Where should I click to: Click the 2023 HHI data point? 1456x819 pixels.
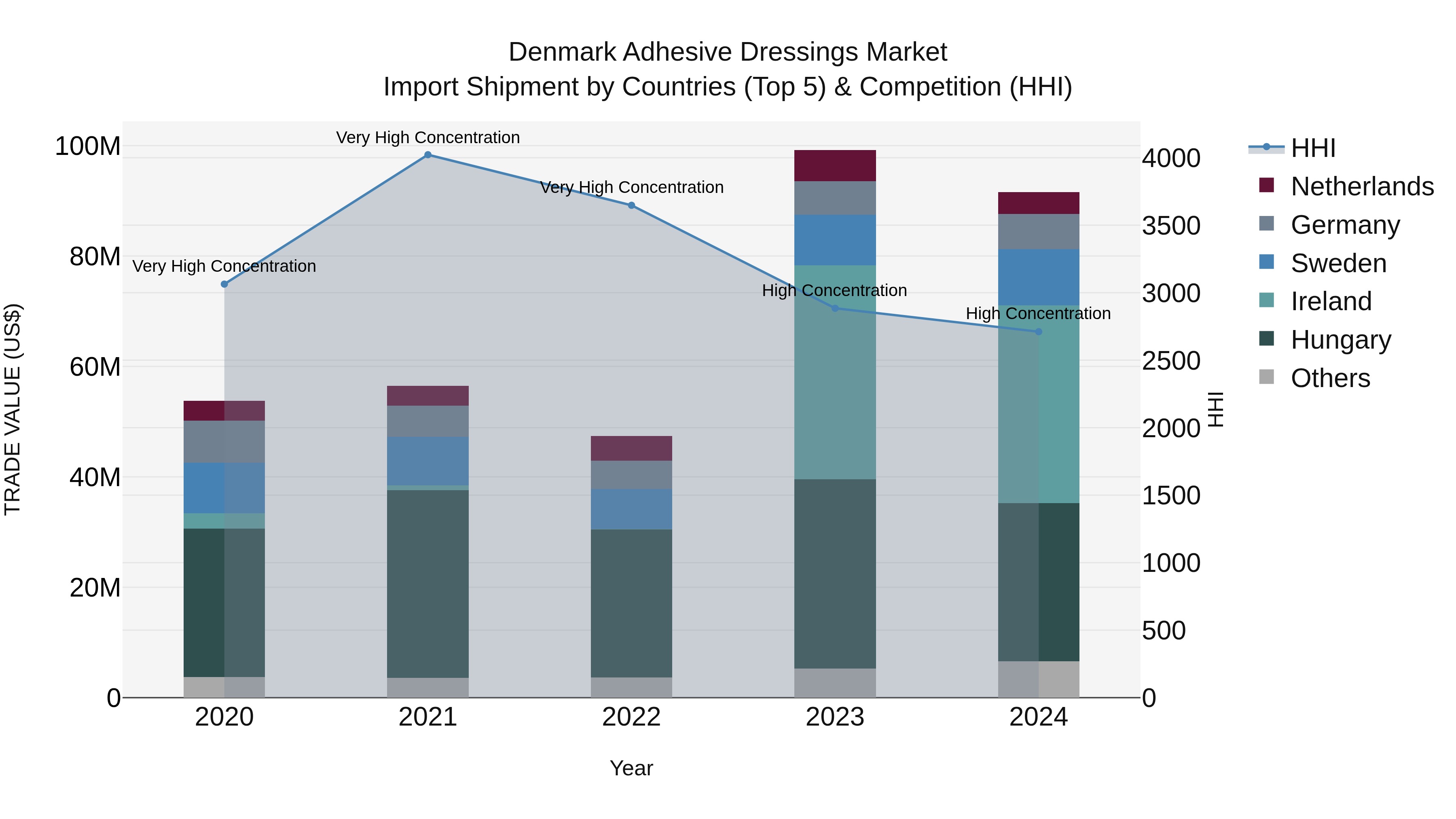[835, 308]
